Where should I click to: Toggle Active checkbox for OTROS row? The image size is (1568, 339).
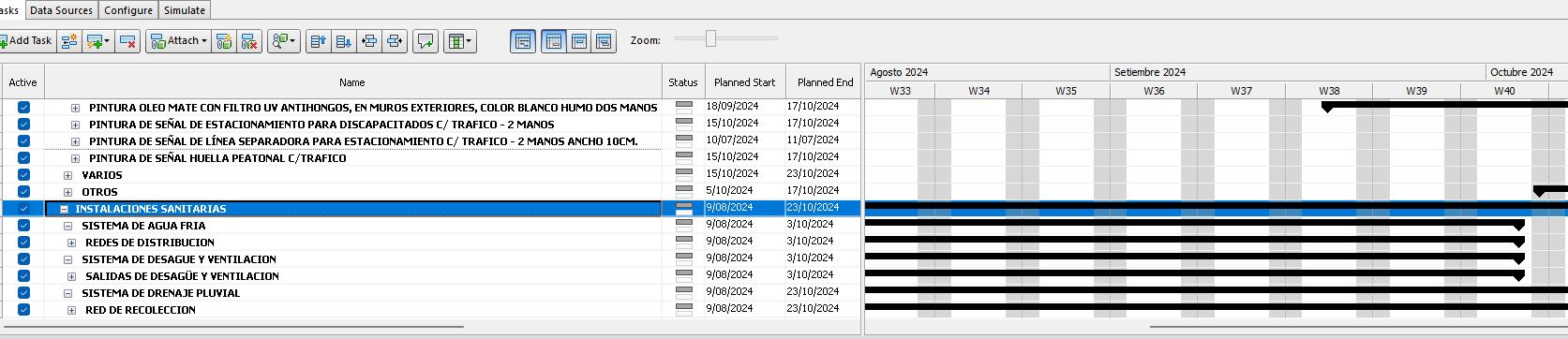click(23, 192)
